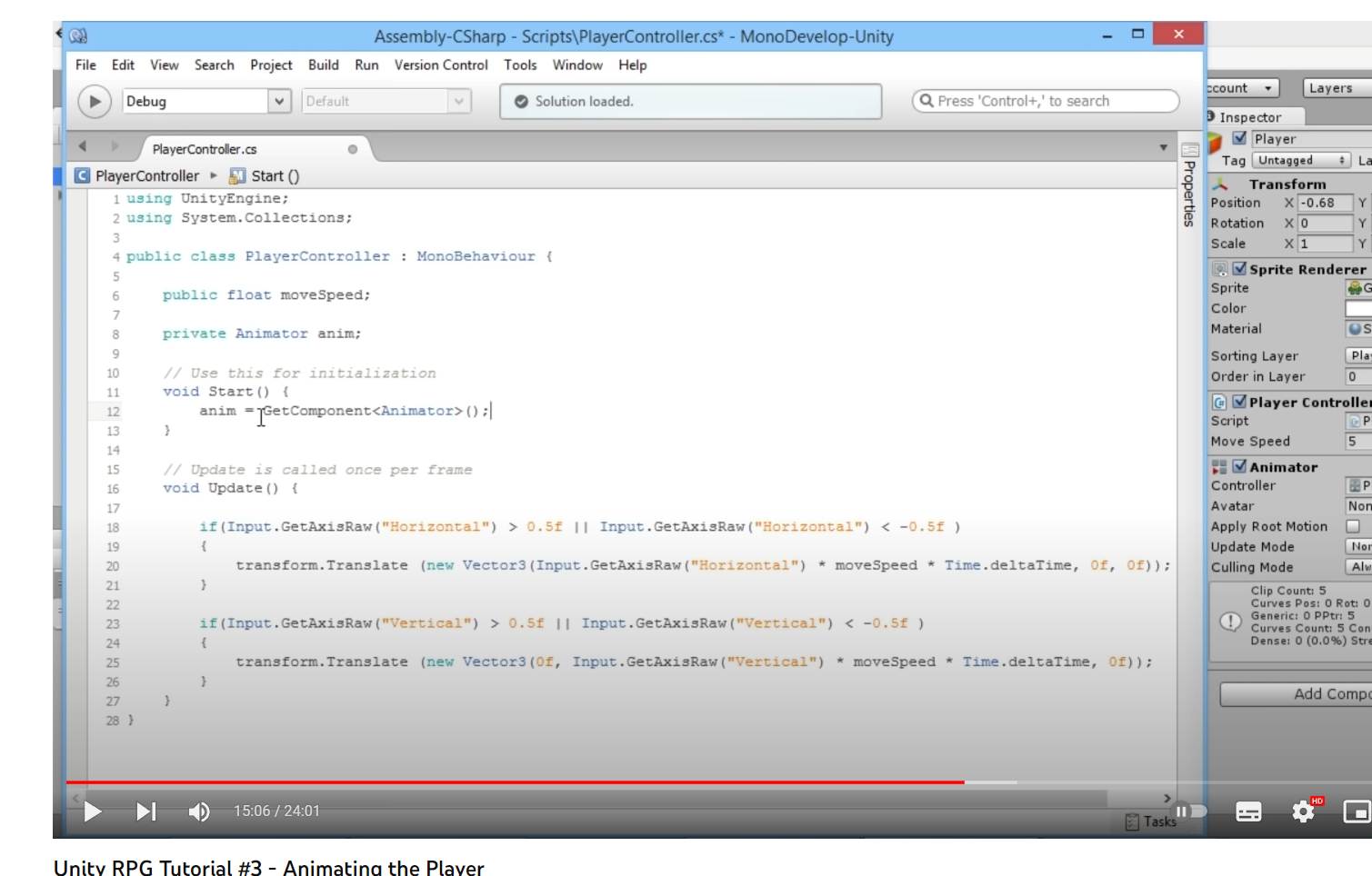The width and height of the screenshot is (1372, 876).
Task: Click the 'MonoBehaviour' text on line 4
Action: coord(476,257)
